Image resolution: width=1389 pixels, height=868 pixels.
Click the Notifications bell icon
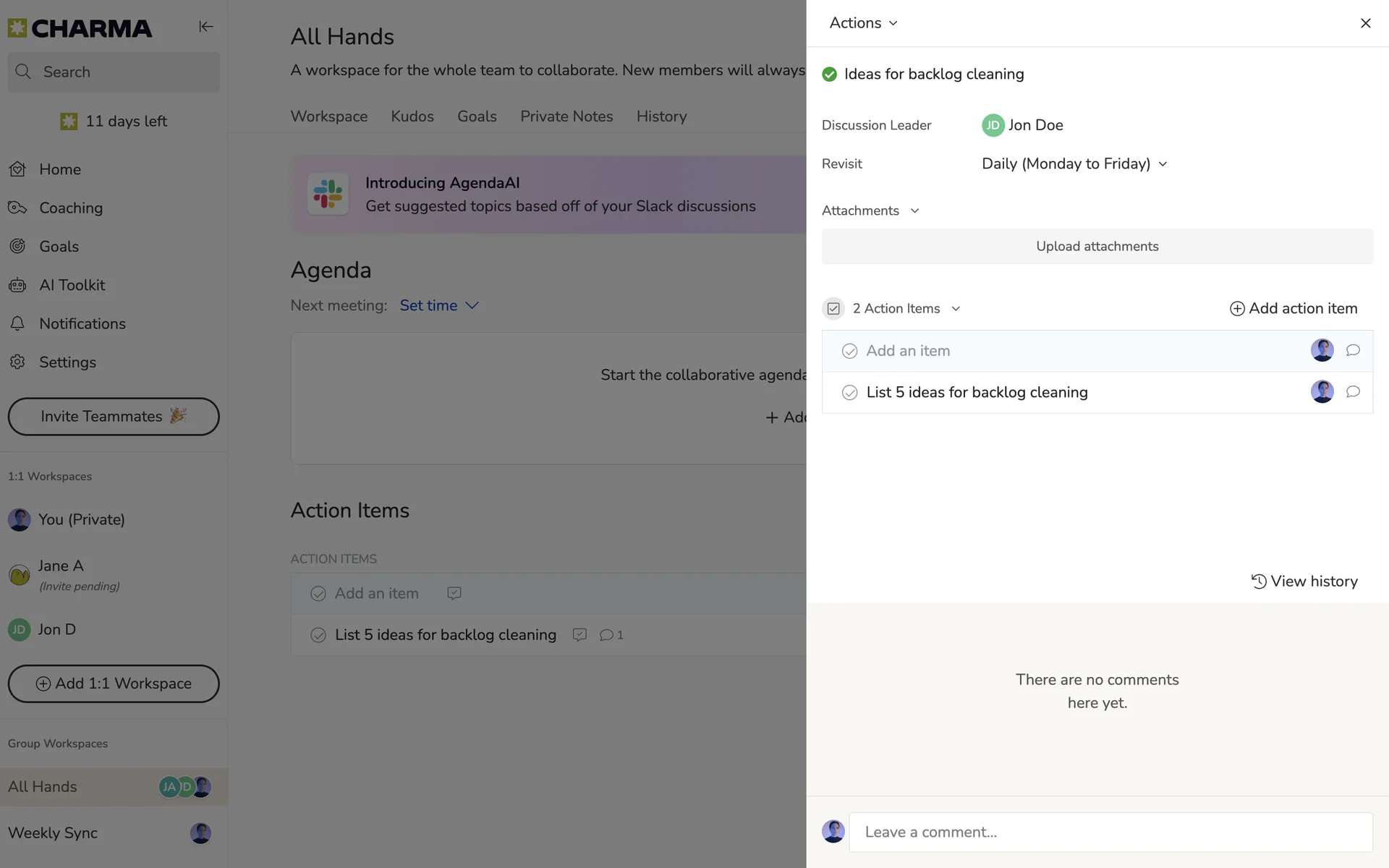[17, 323]
